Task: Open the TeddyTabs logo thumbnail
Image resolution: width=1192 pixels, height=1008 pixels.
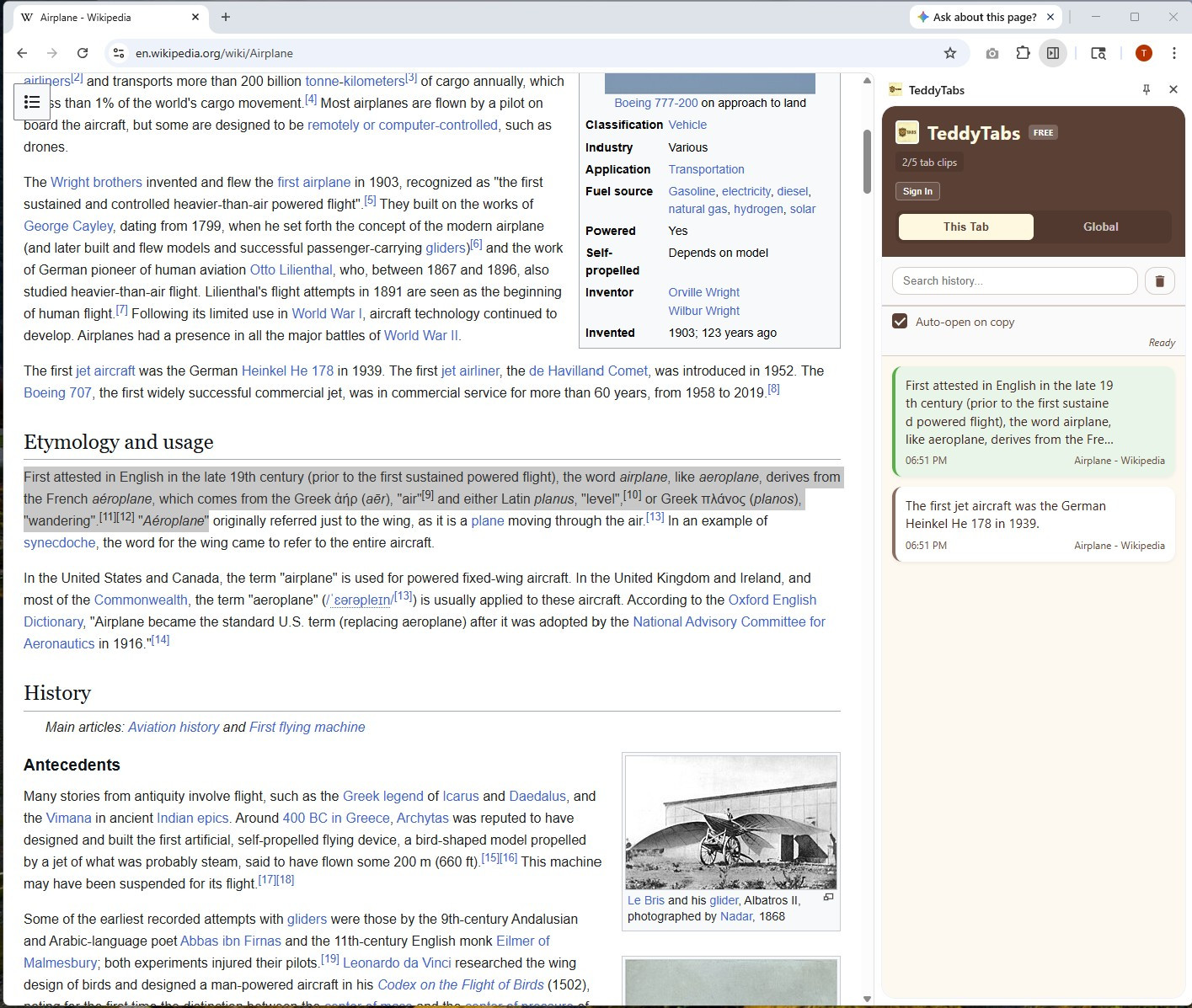Action: pyautogui.click(x=908, y=132)
